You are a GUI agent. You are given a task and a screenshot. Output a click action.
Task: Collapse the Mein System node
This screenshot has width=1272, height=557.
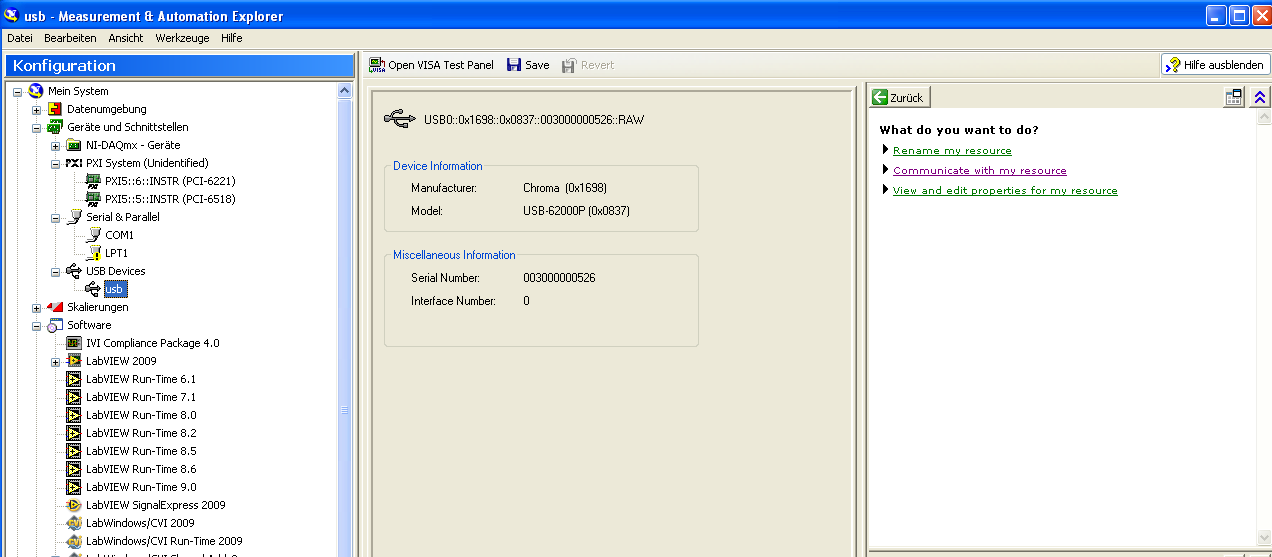(17, 91)
